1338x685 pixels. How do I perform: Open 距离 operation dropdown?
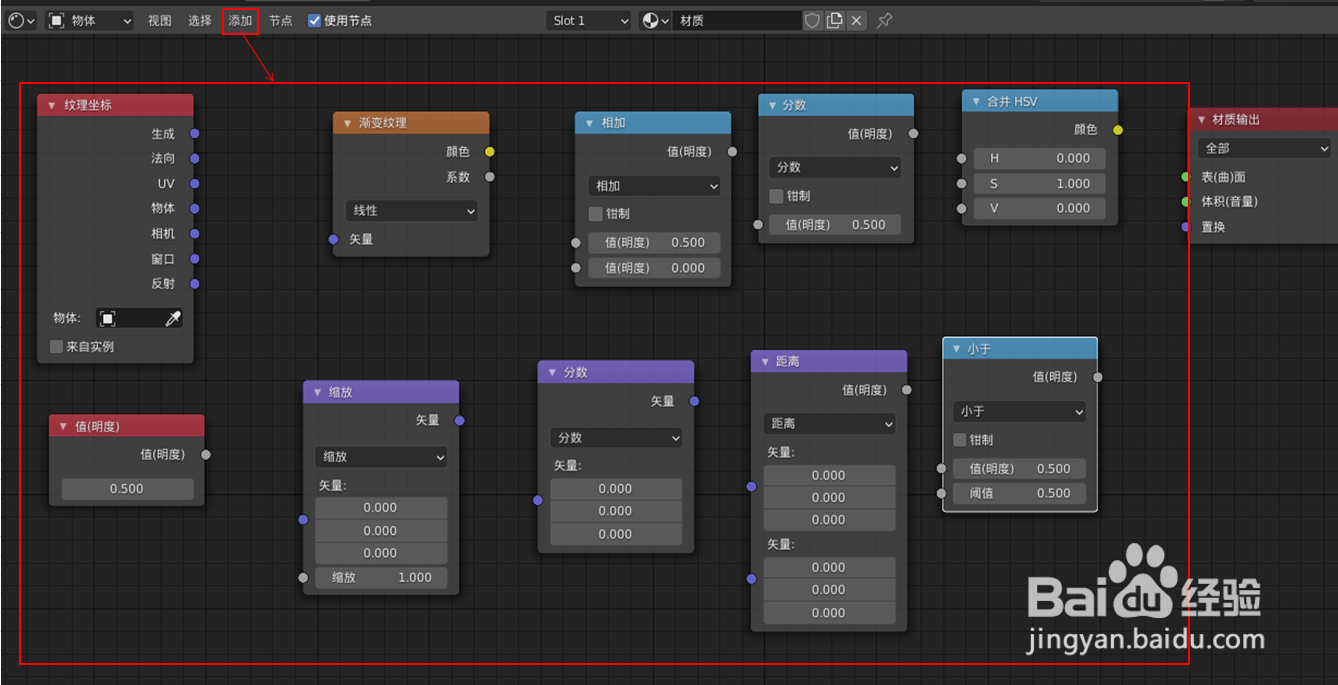(x=829, y=424)
